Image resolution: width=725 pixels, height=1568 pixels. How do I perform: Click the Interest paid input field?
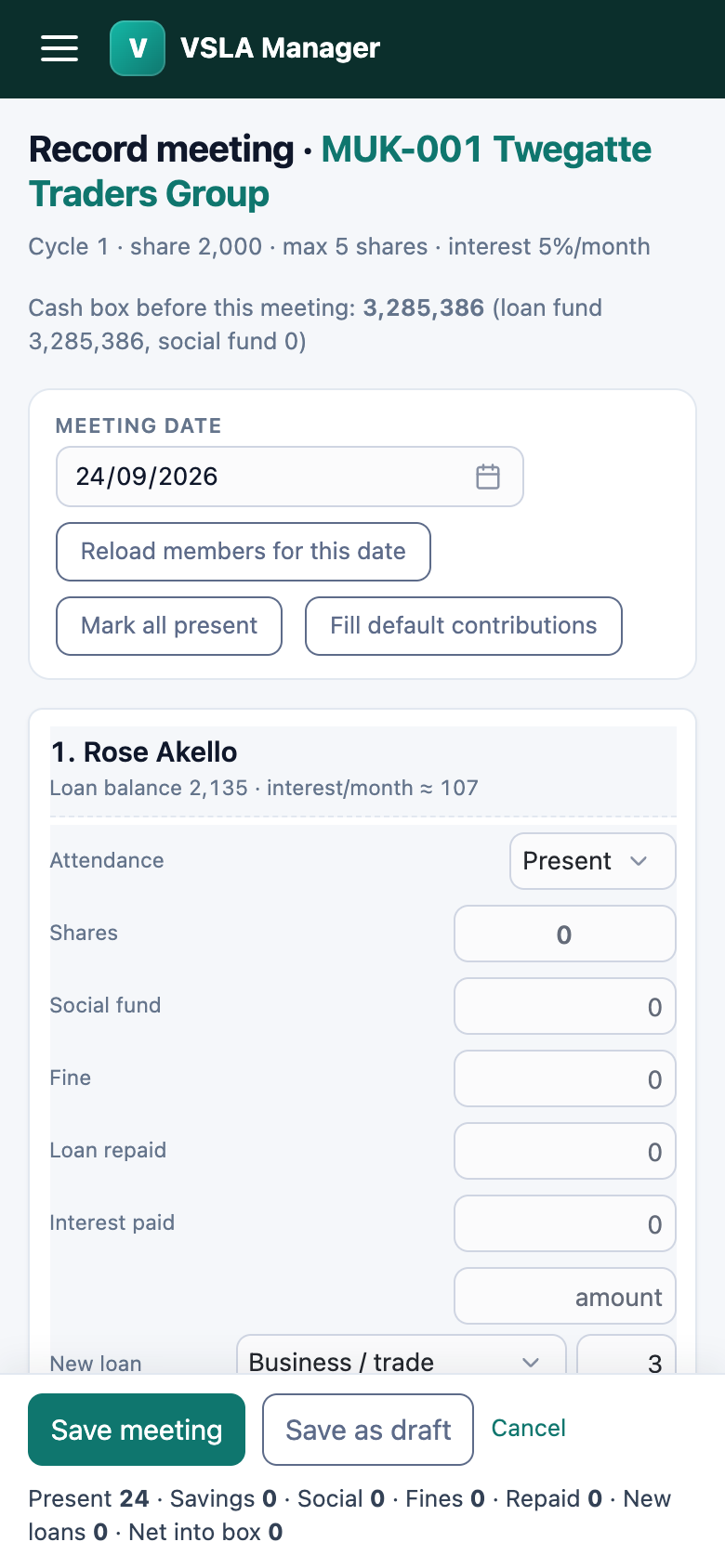pyautogui.click(x=565, y=1223)
